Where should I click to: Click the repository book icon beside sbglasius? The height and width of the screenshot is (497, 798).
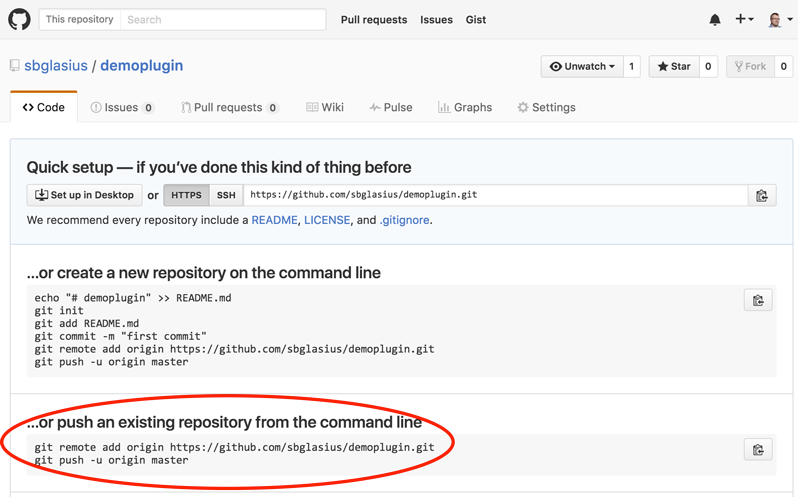tap(15, 66)
